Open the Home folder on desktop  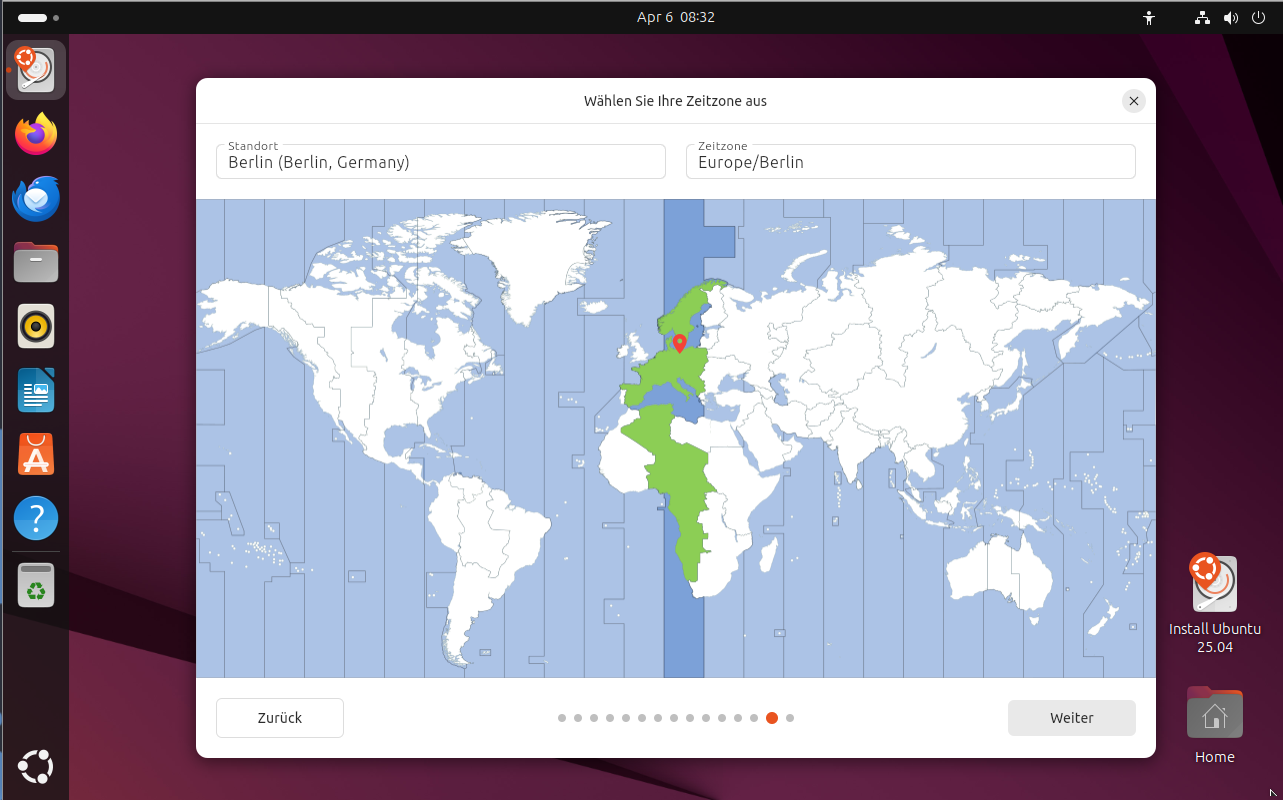click(x=1214, y=714)
